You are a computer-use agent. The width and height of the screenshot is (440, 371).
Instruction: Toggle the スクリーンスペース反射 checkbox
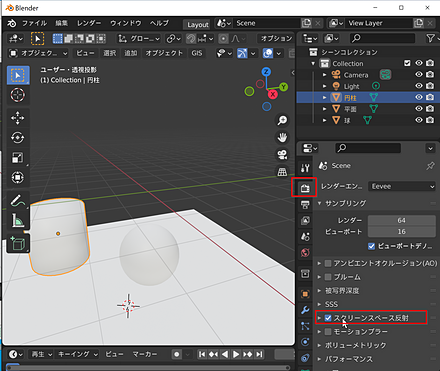click(x=328, y=318)
